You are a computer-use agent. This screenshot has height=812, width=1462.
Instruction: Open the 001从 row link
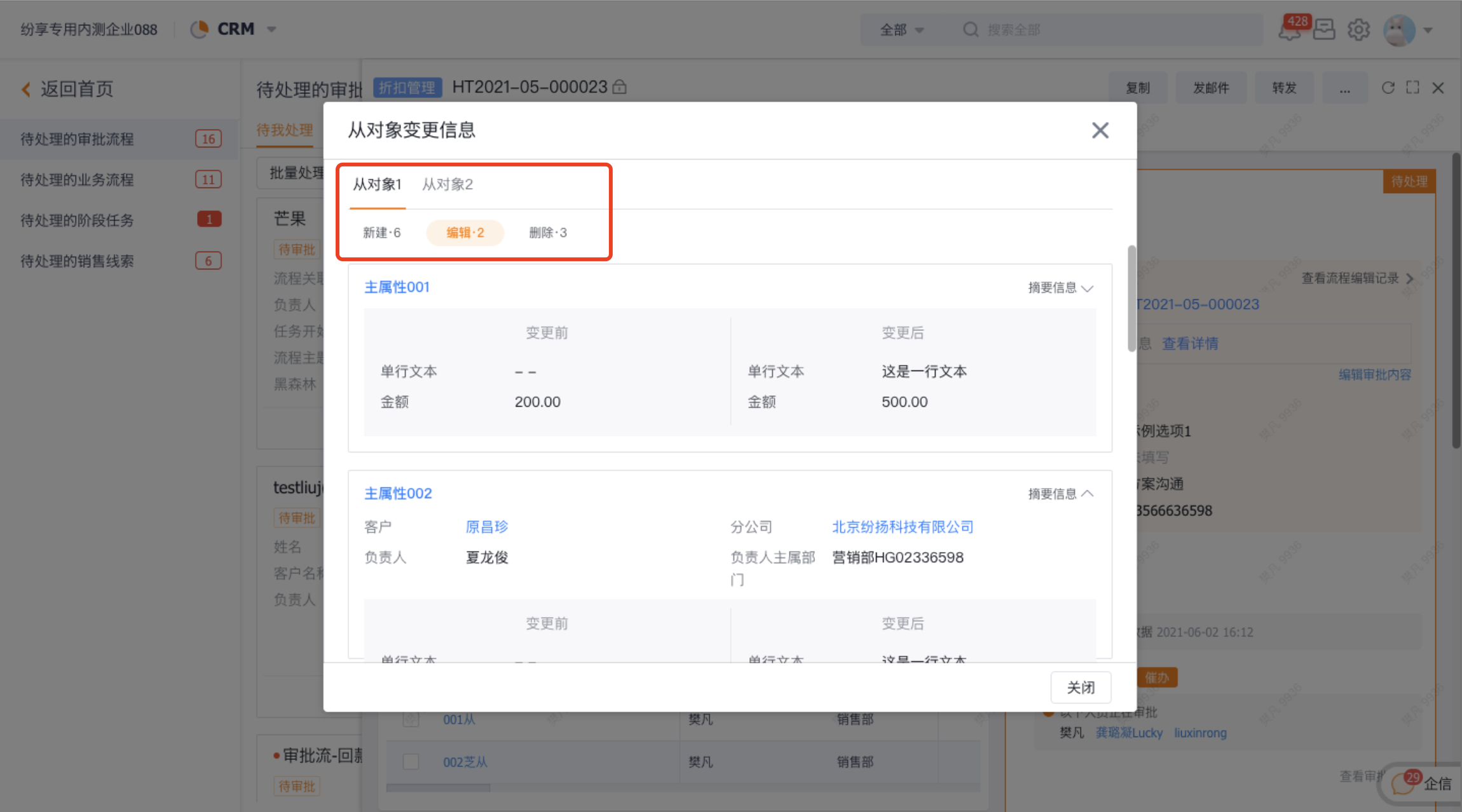click(x=459, y=719)
